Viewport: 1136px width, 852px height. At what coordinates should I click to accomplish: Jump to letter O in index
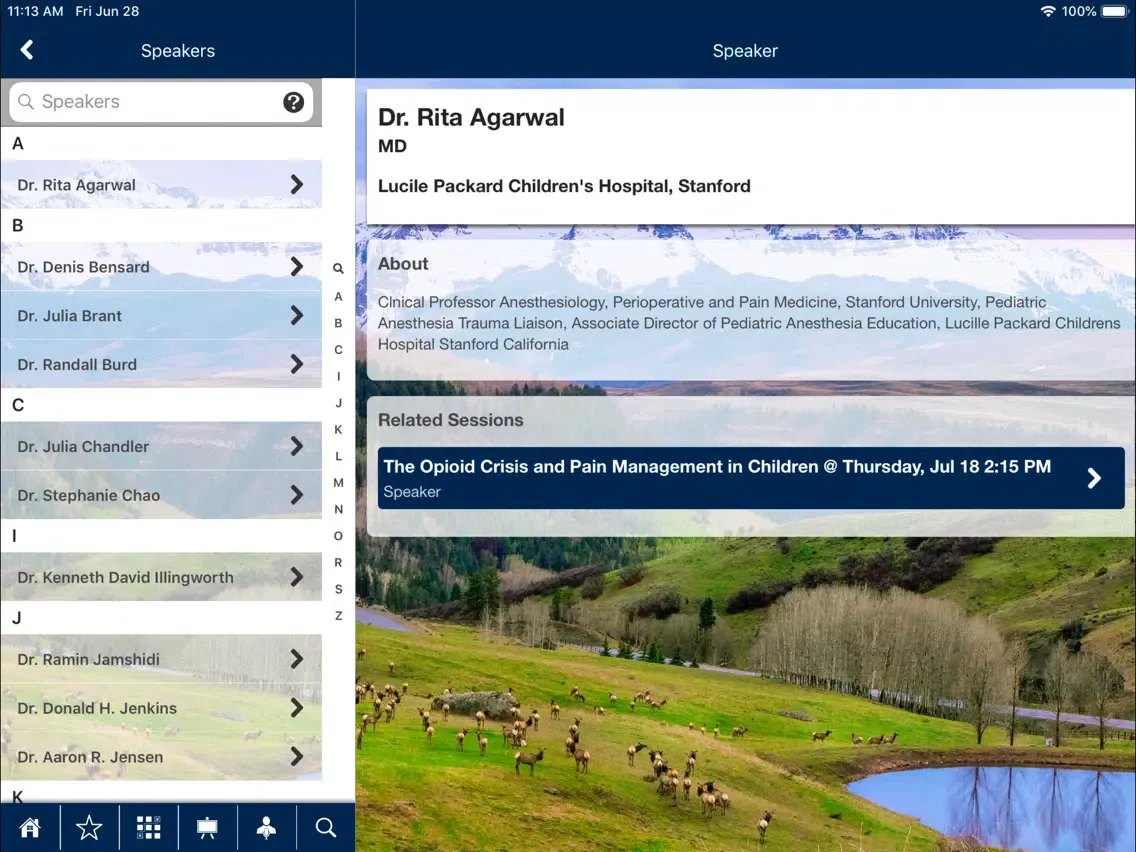338,536
